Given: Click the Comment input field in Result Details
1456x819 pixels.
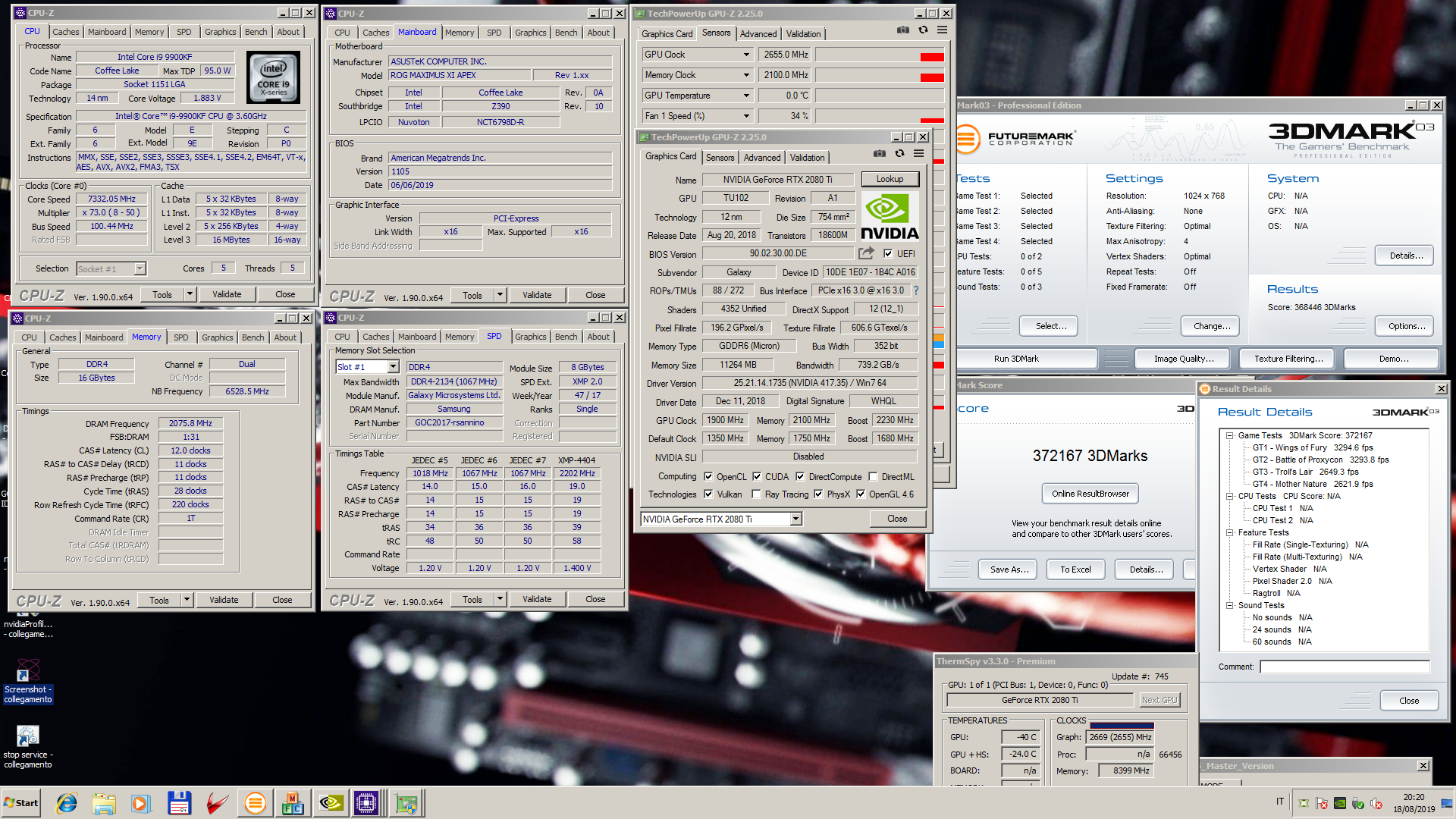Looking at the screenshot, I should 1345,667.
